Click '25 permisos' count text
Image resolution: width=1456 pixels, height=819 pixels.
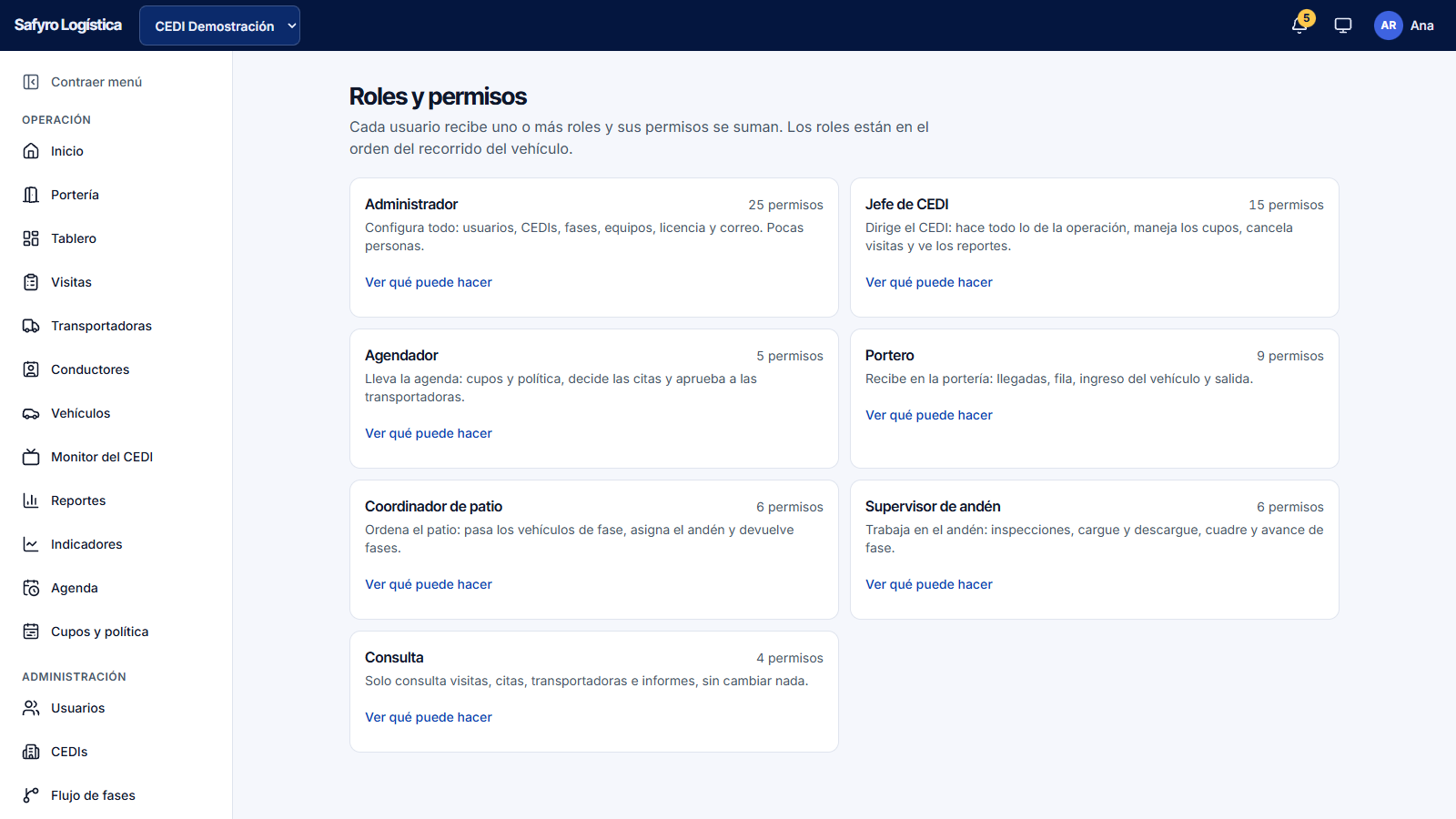(x=785, y=205)
